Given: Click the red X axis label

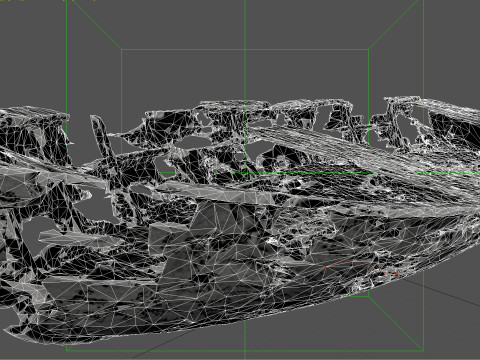Looking at the screenshot, I should [x=324, y=268].
